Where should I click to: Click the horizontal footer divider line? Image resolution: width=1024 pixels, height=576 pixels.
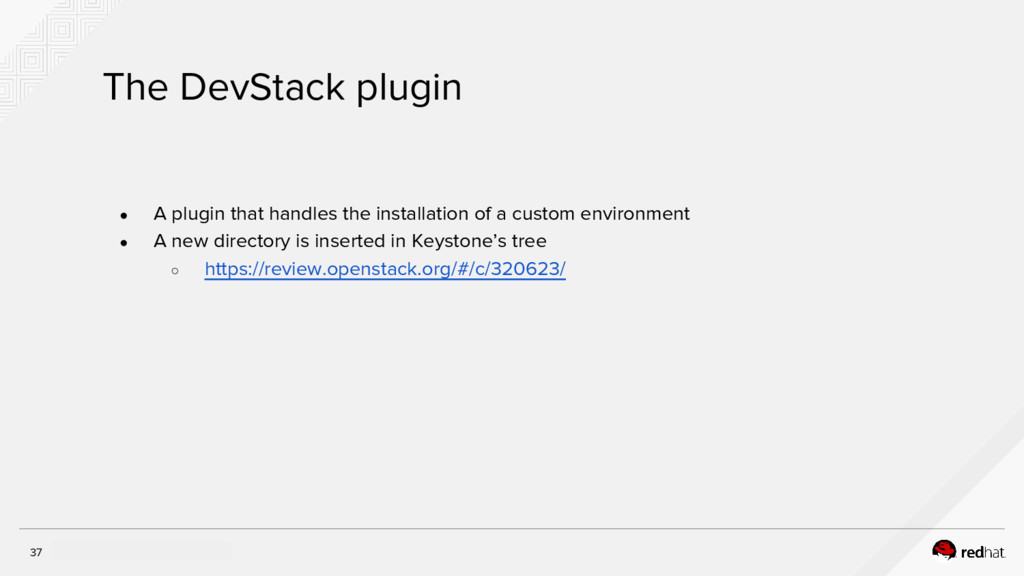(x=512, y=529)
